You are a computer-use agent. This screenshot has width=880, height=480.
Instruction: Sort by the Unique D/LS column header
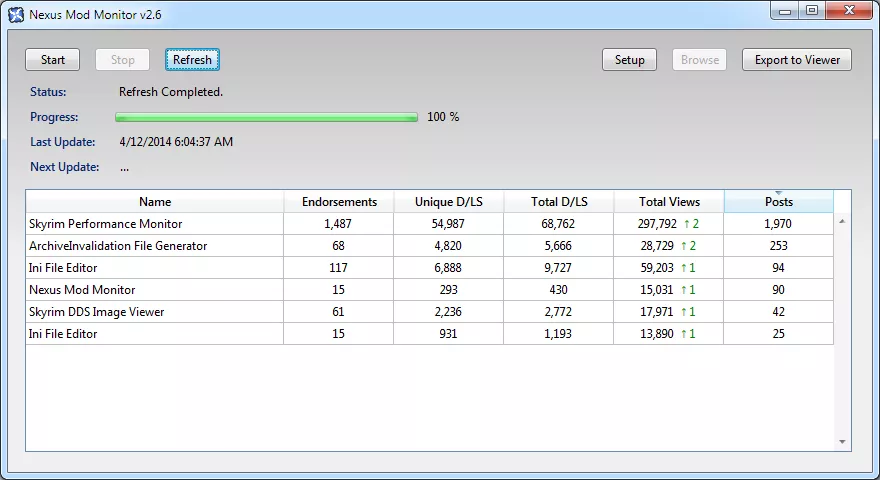(x=448, y=202)
